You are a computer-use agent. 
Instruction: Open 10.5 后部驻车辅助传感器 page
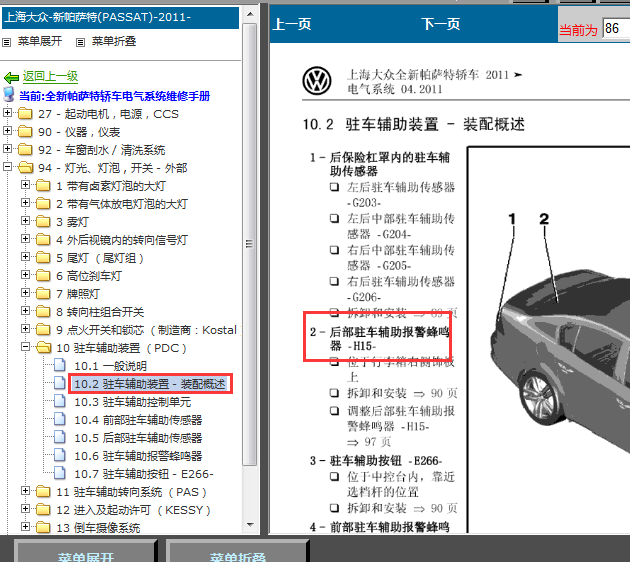click(x=138, y=438)
